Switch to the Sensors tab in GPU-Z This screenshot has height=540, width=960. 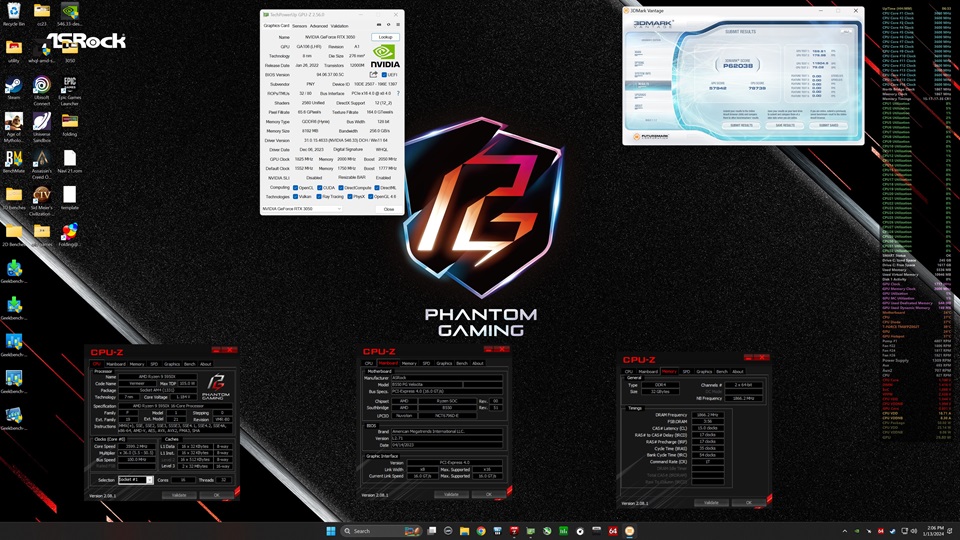click(299, 26)
